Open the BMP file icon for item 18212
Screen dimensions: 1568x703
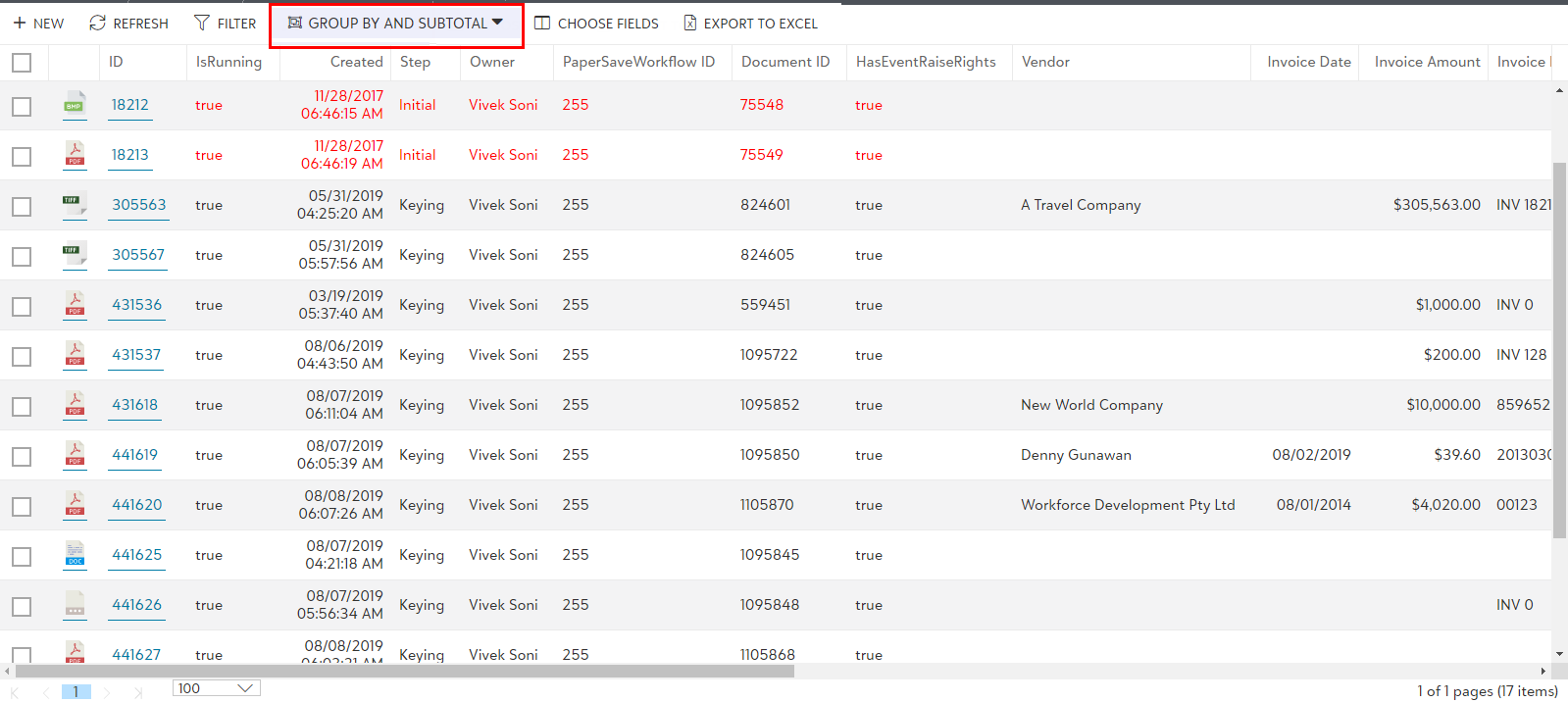click(75, 105)
